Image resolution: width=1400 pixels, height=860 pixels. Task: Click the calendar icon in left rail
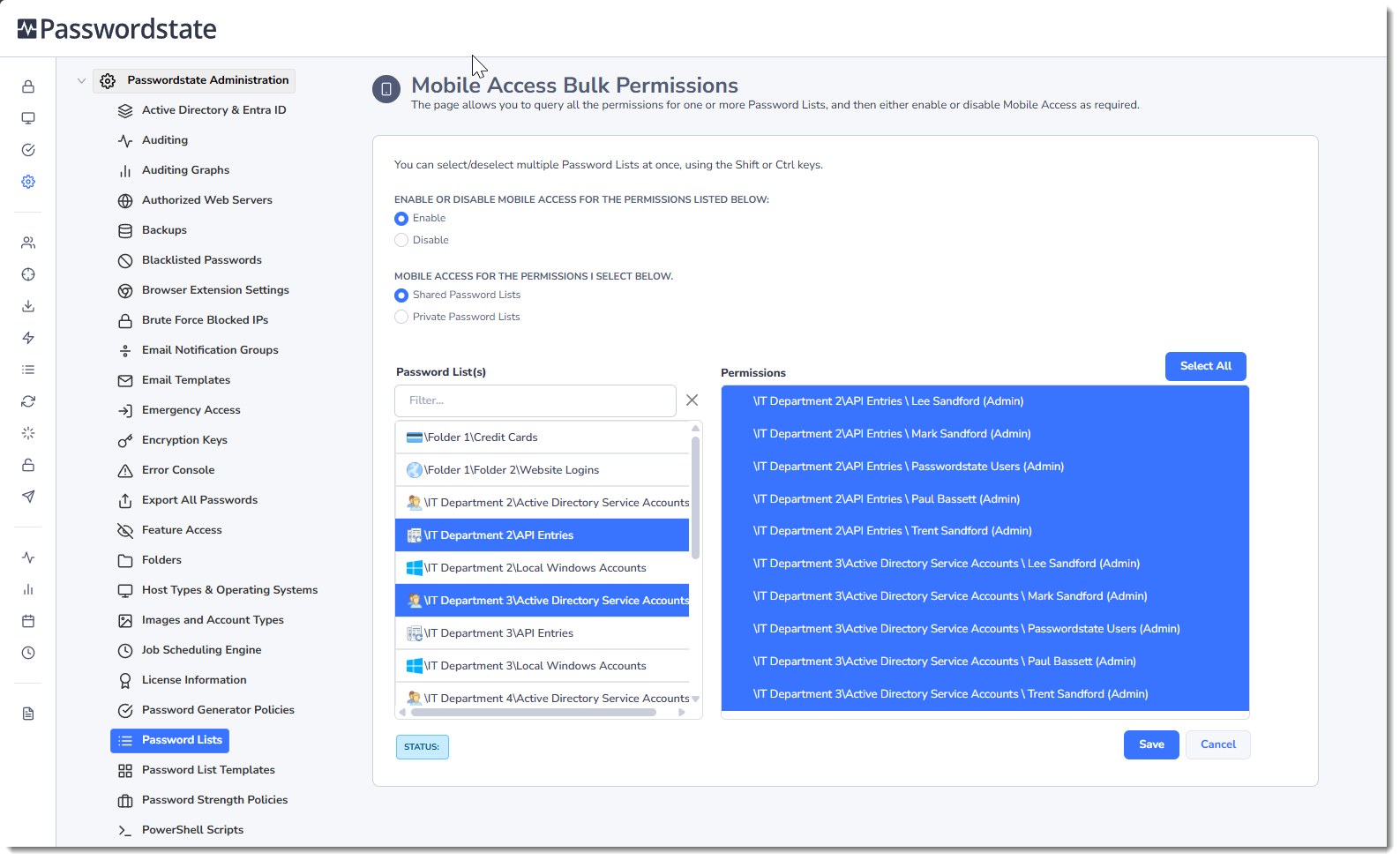[x=28, y=621]
